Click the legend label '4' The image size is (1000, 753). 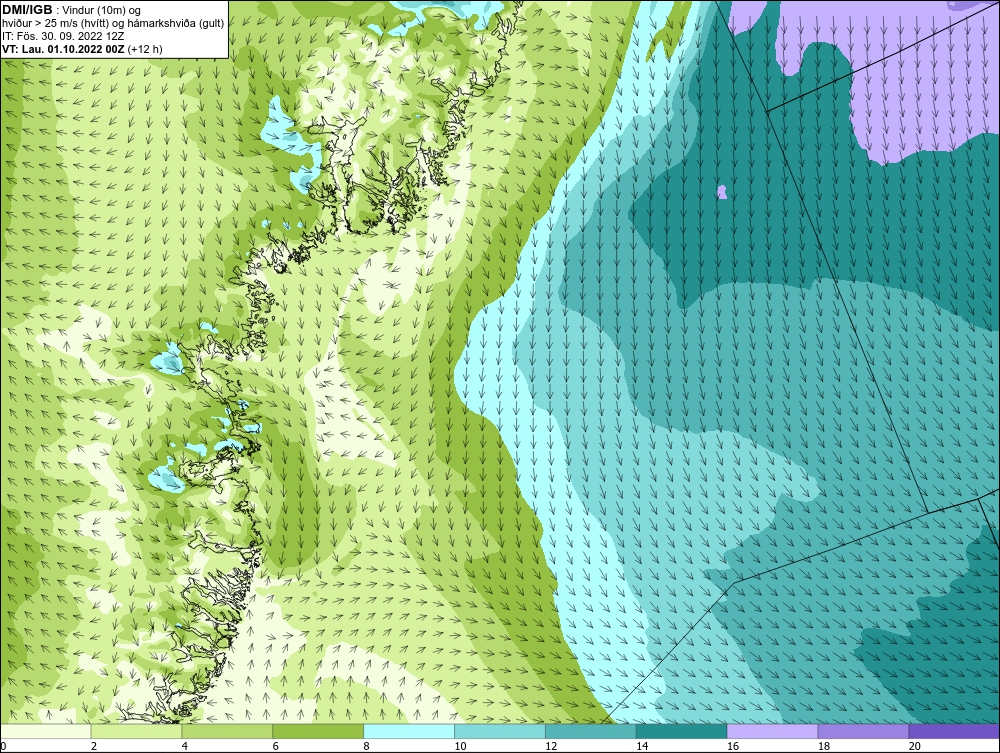(x=184, y=746)
